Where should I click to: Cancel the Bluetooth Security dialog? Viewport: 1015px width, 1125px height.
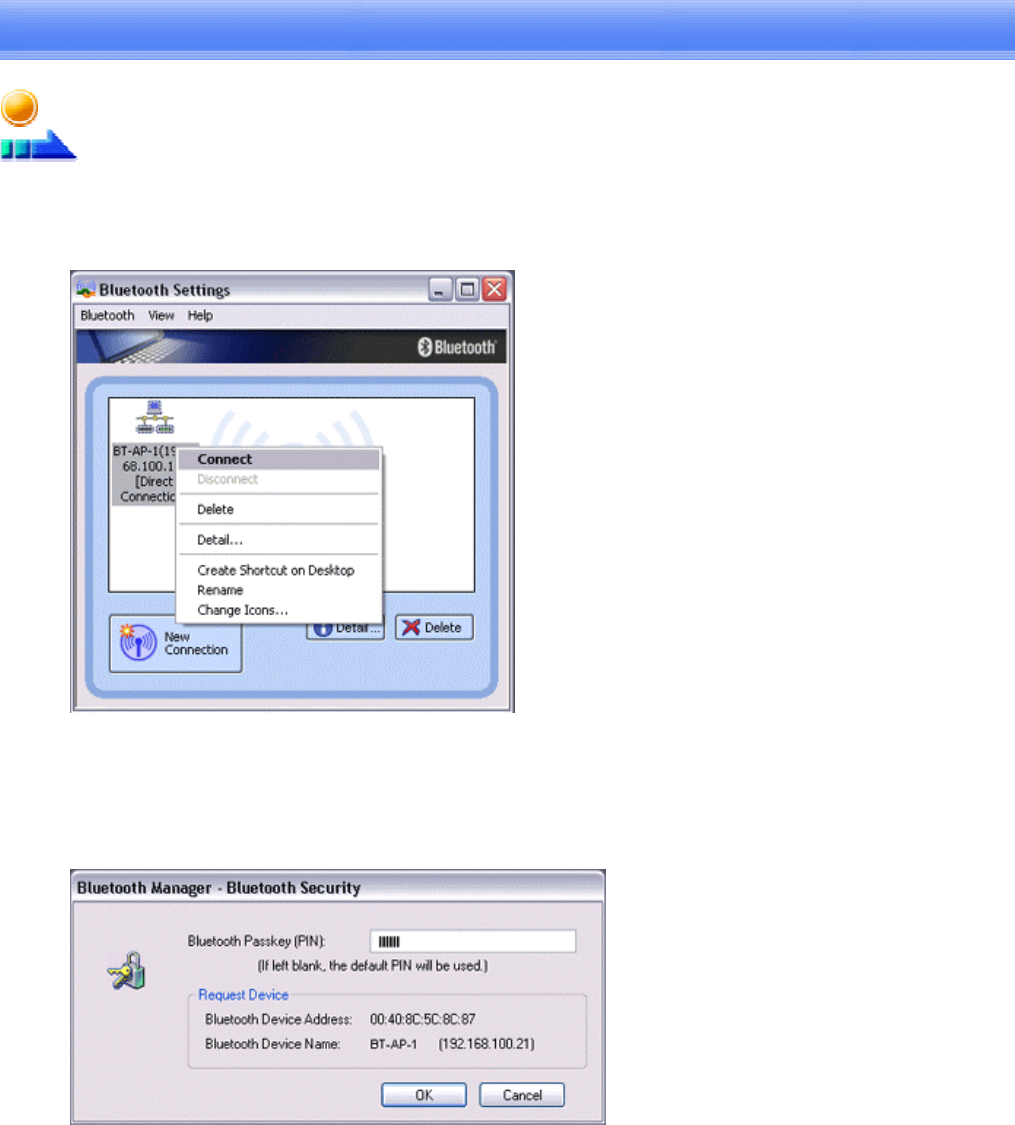coord(521,1095)
